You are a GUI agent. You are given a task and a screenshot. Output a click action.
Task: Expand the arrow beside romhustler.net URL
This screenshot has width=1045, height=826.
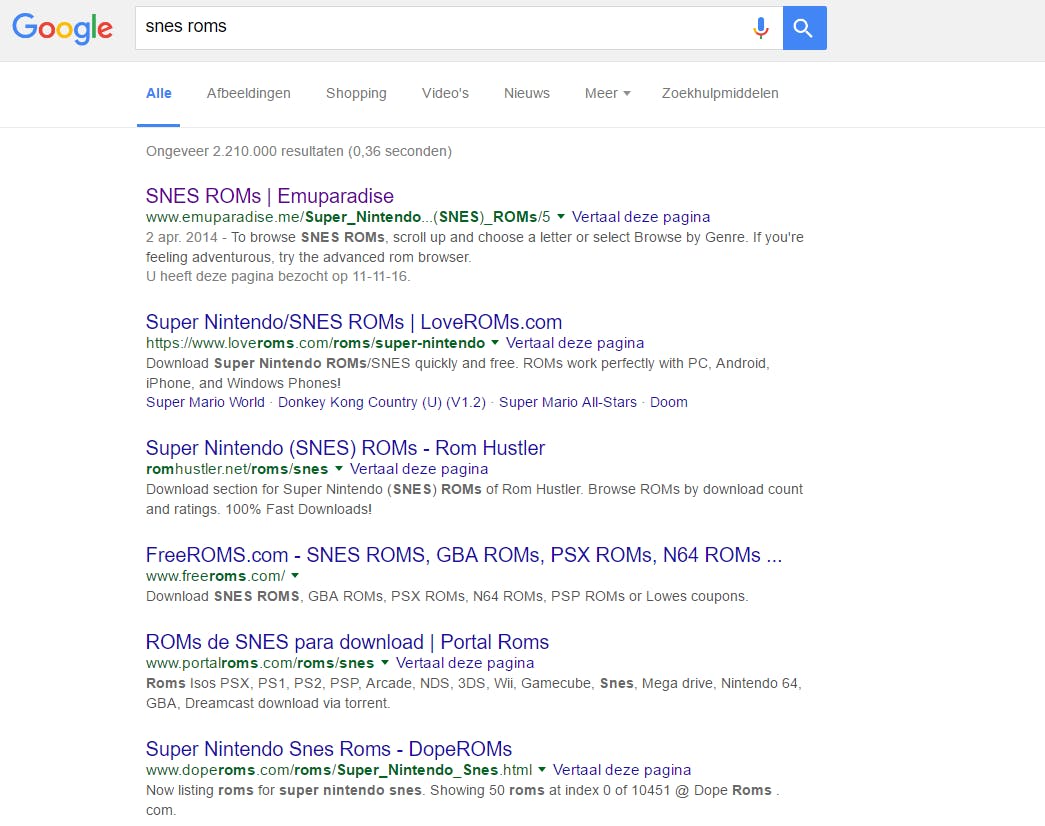pyautogui.click(x=339, y=469)
